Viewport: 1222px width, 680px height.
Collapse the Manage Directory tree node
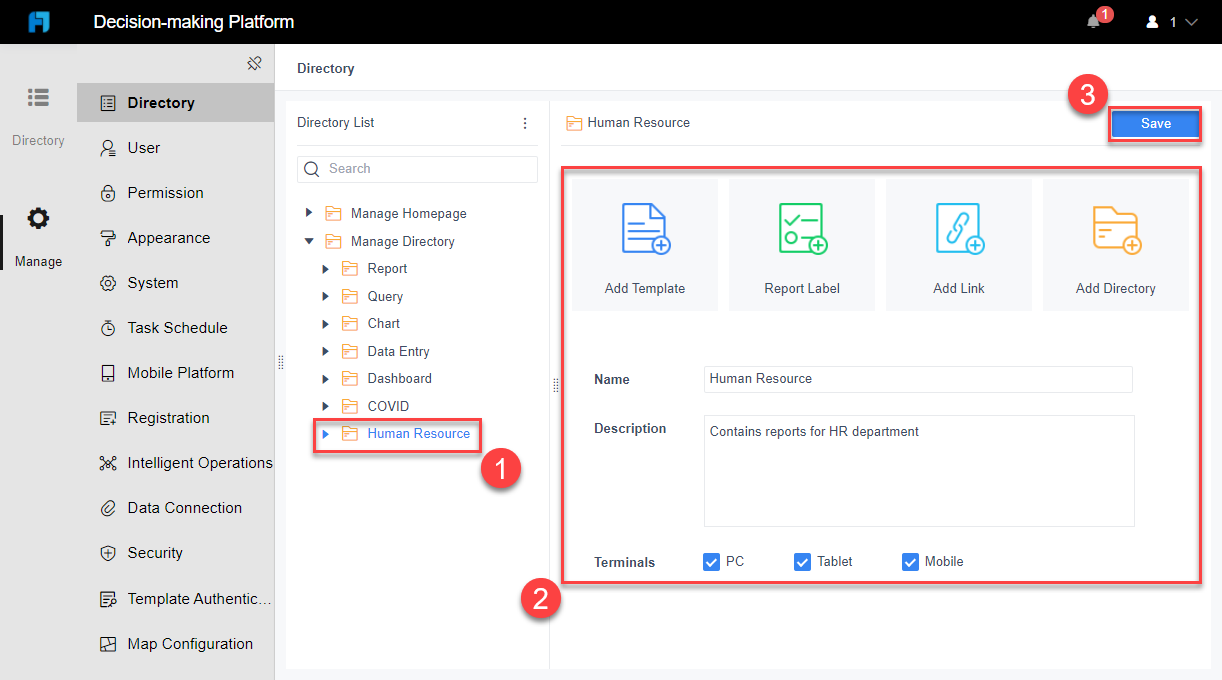click(309, 241)
